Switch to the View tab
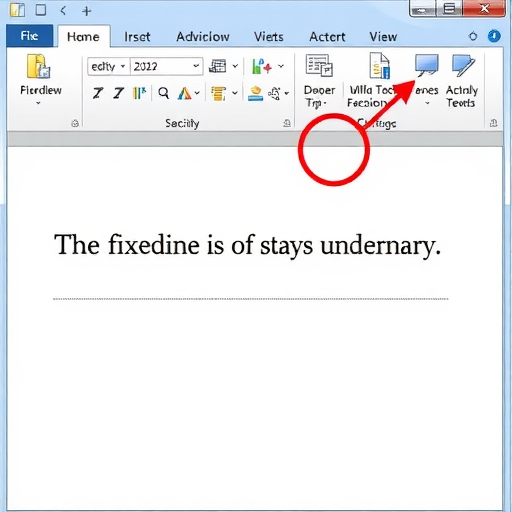Screen dimensions: 512x512 point(383,37)
